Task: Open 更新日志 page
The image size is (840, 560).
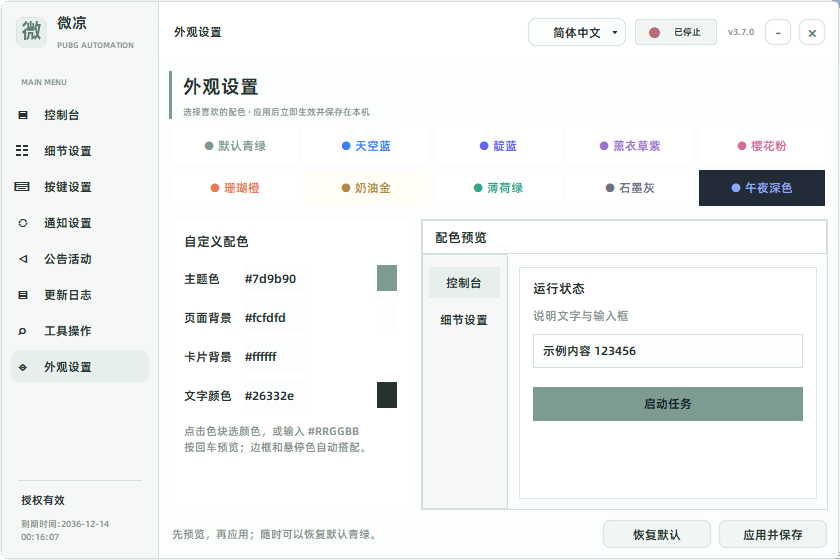Action: pos(80,294)
